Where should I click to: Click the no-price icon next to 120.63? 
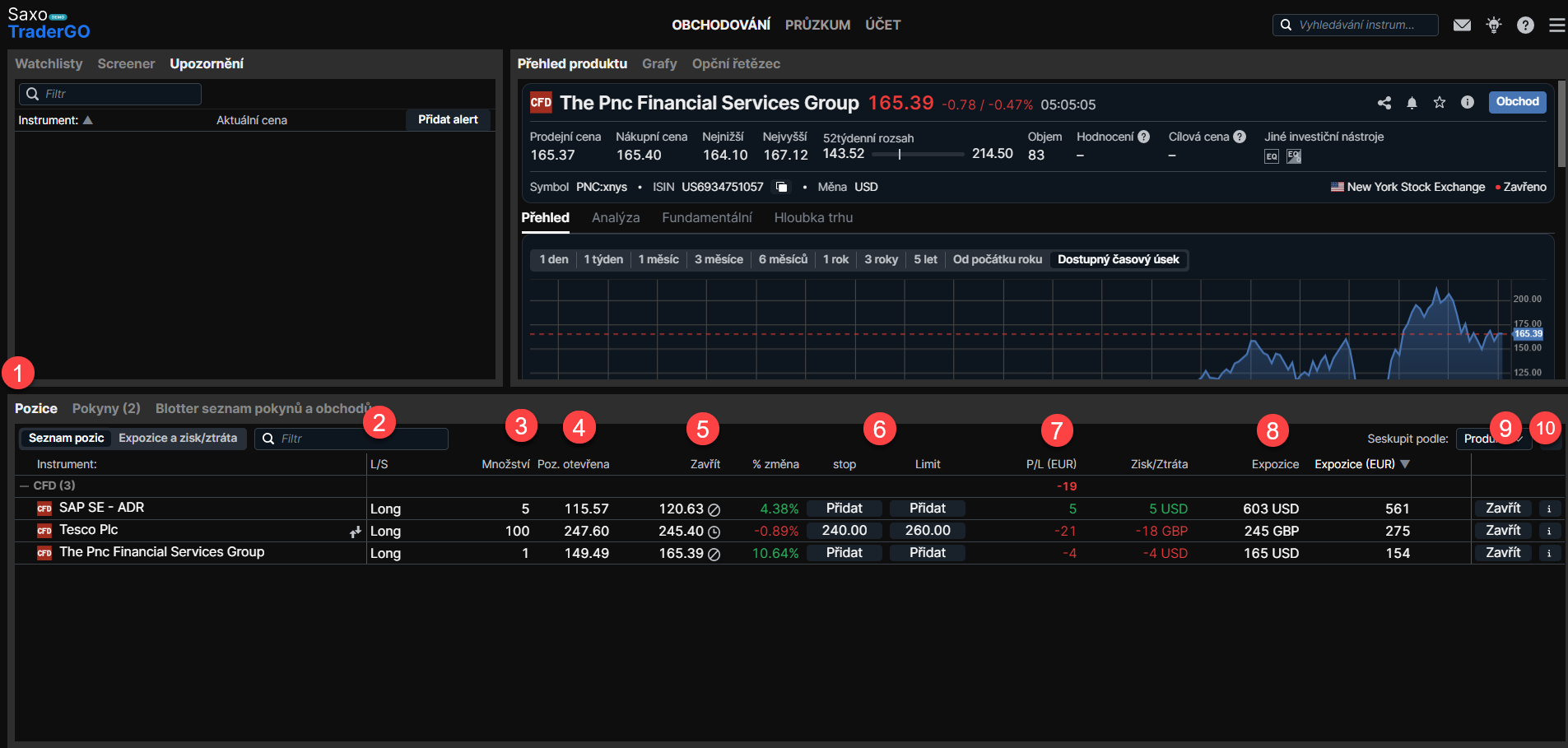coord(714,510)
